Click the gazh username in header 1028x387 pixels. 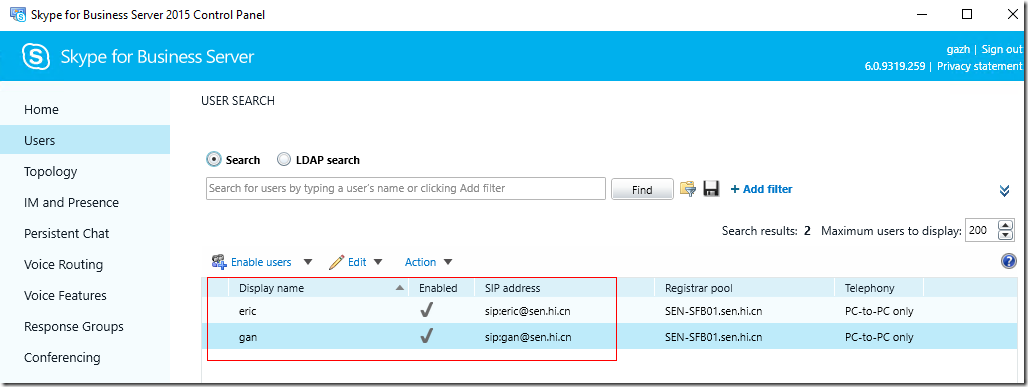click(x=958, y=49)
